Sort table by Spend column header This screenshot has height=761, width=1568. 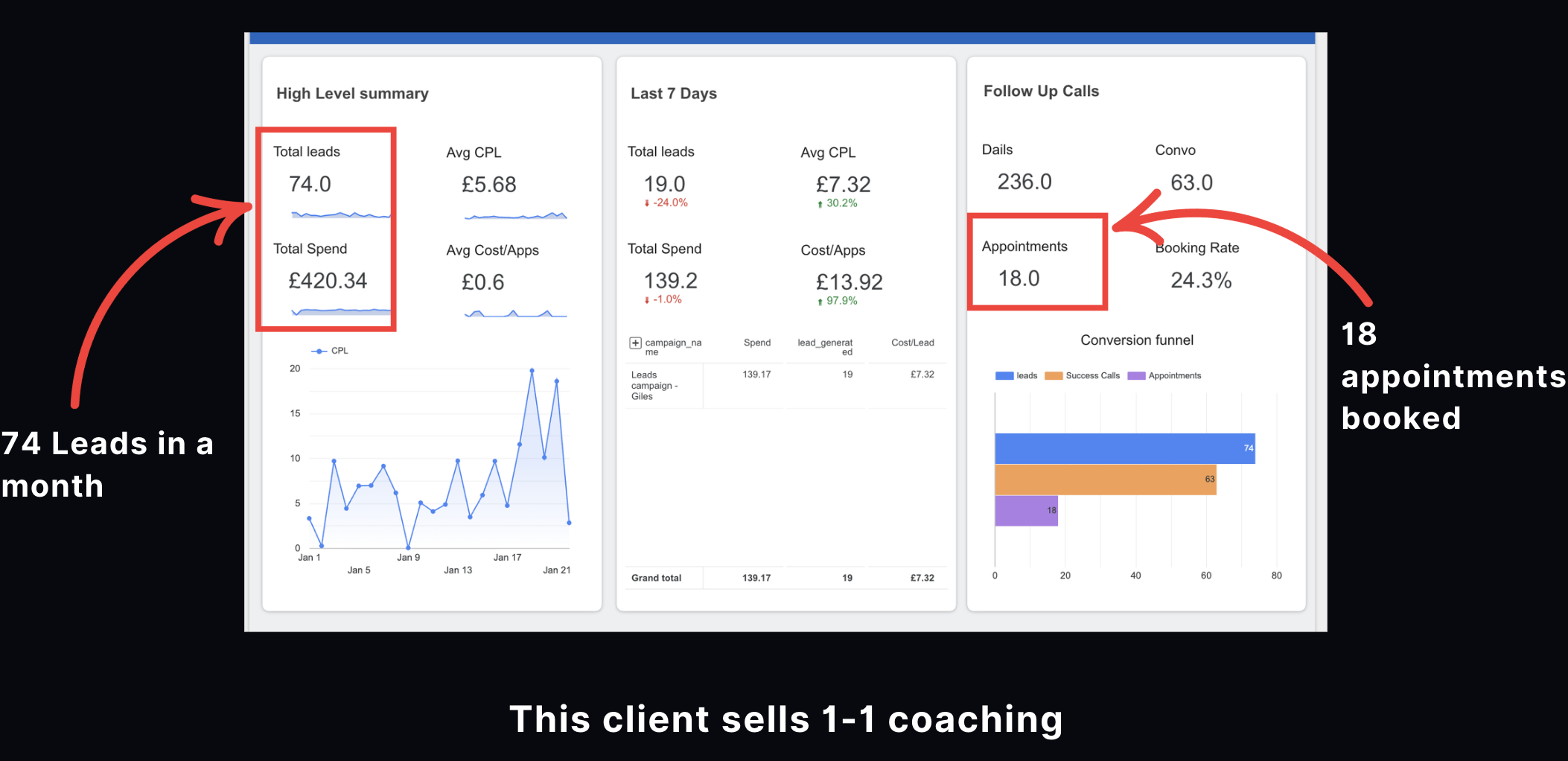[757, 343]
